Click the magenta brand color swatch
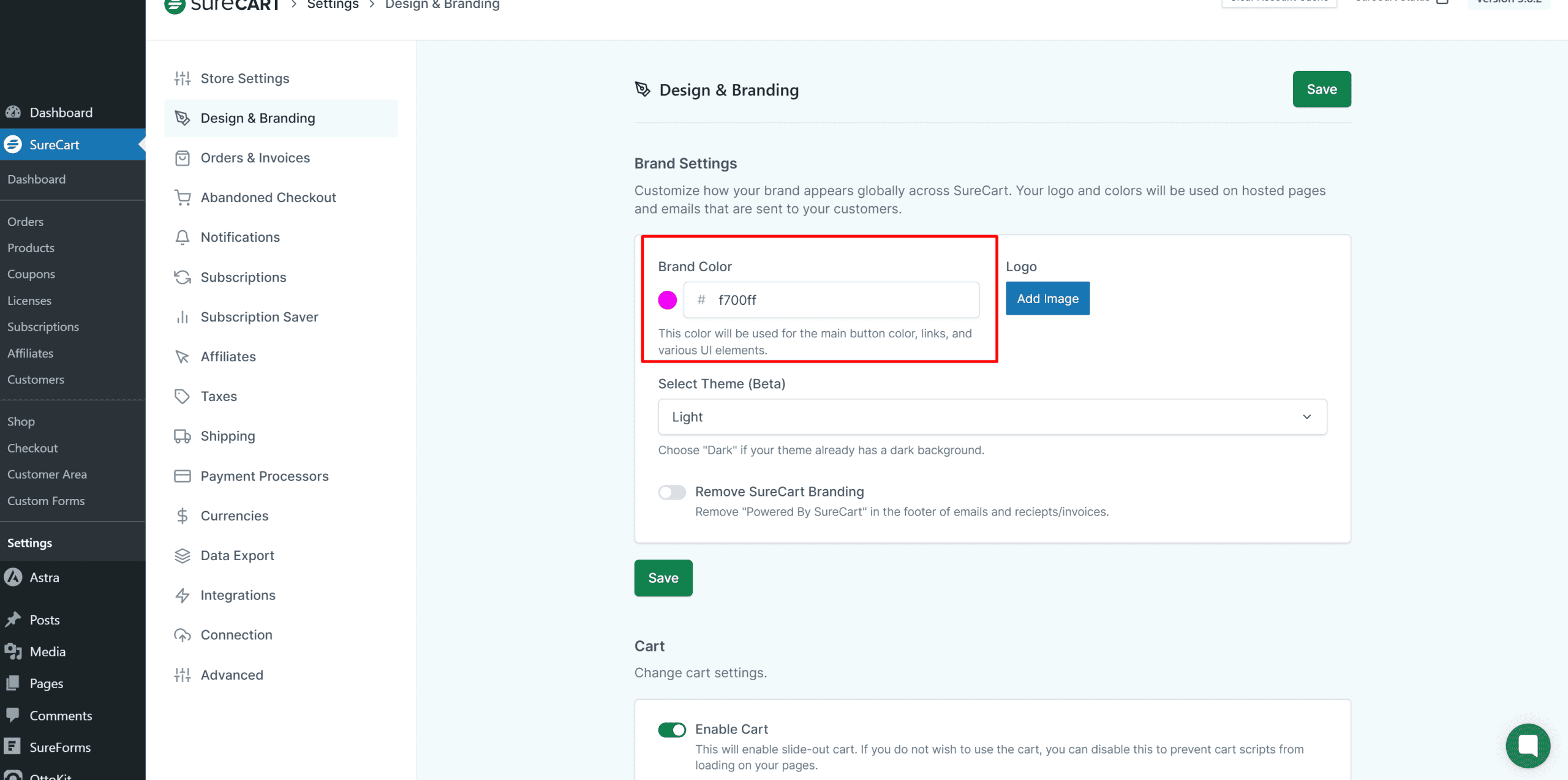Image resolution: width=1568 pixels, height=780 pixels. click(667, 300)
